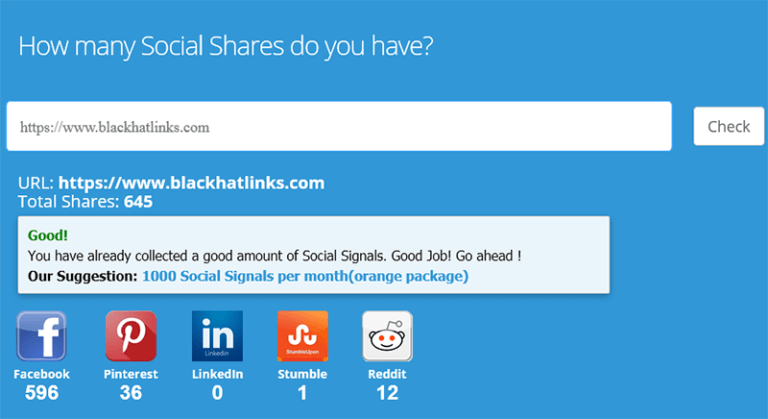Click the Reddit share count 12

tap(387, 393)
